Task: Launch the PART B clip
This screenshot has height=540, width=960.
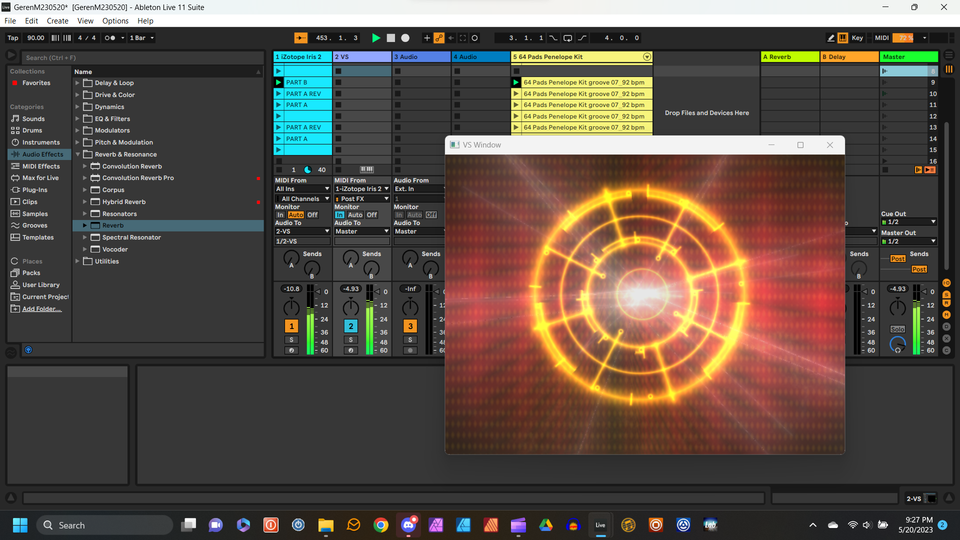Action: click(279, 82)
